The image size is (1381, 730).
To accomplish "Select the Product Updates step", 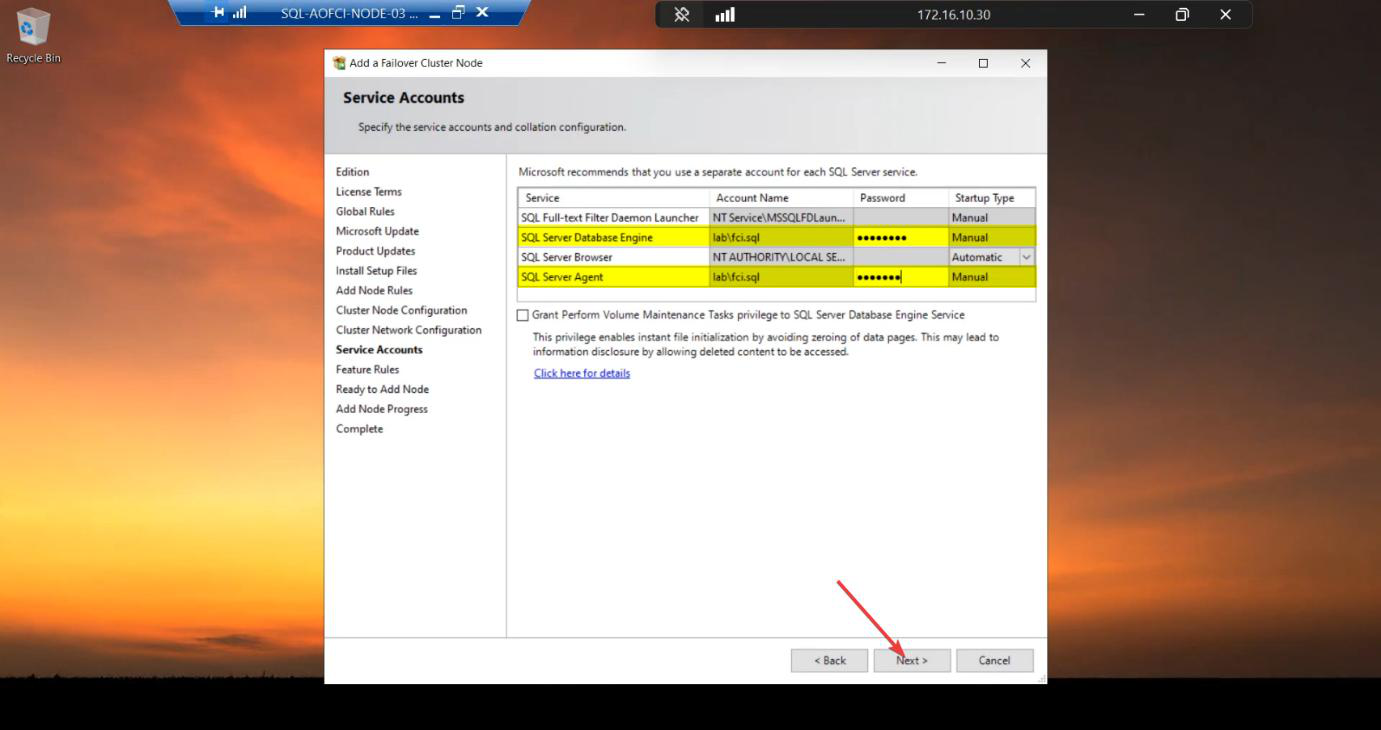I will pyautogui.click(x=375, y=251).
